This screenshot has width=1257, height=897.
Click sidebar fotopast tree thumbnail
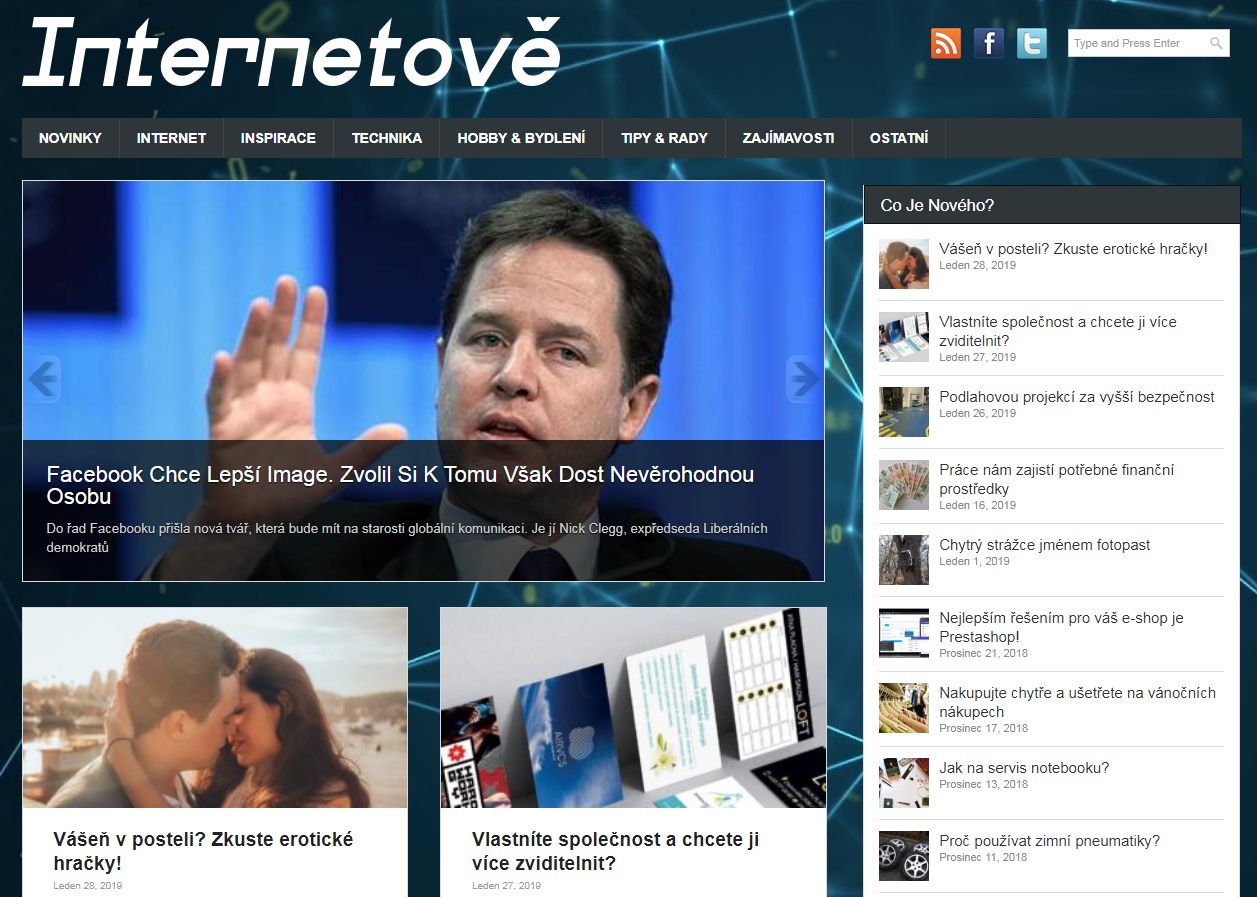click(x=904, y=560)
